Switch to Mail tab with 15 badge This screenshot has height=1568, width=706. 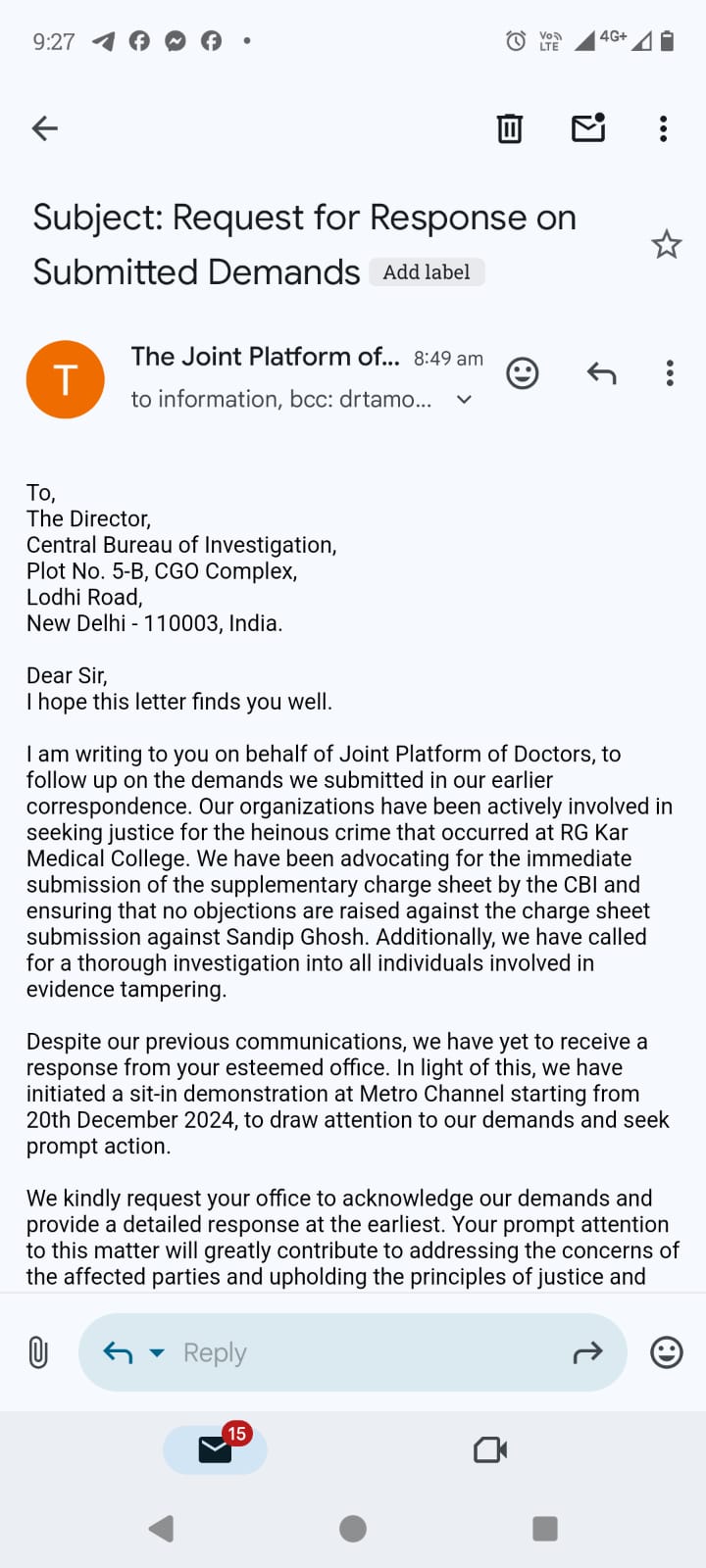pos(216,1449)
